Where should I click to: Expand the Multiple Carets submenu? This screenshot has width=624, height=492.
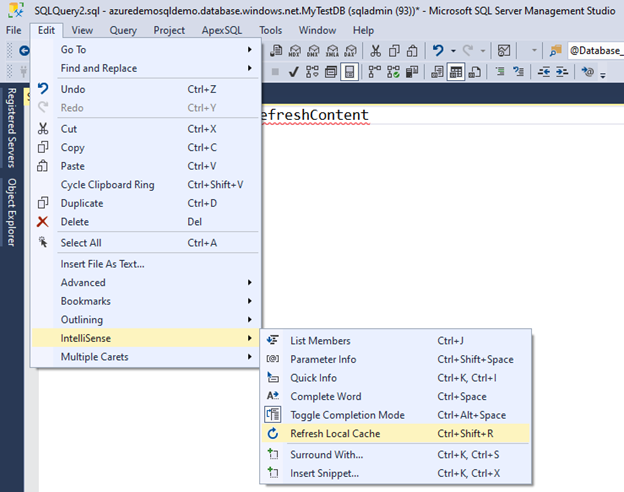[146, 357]
